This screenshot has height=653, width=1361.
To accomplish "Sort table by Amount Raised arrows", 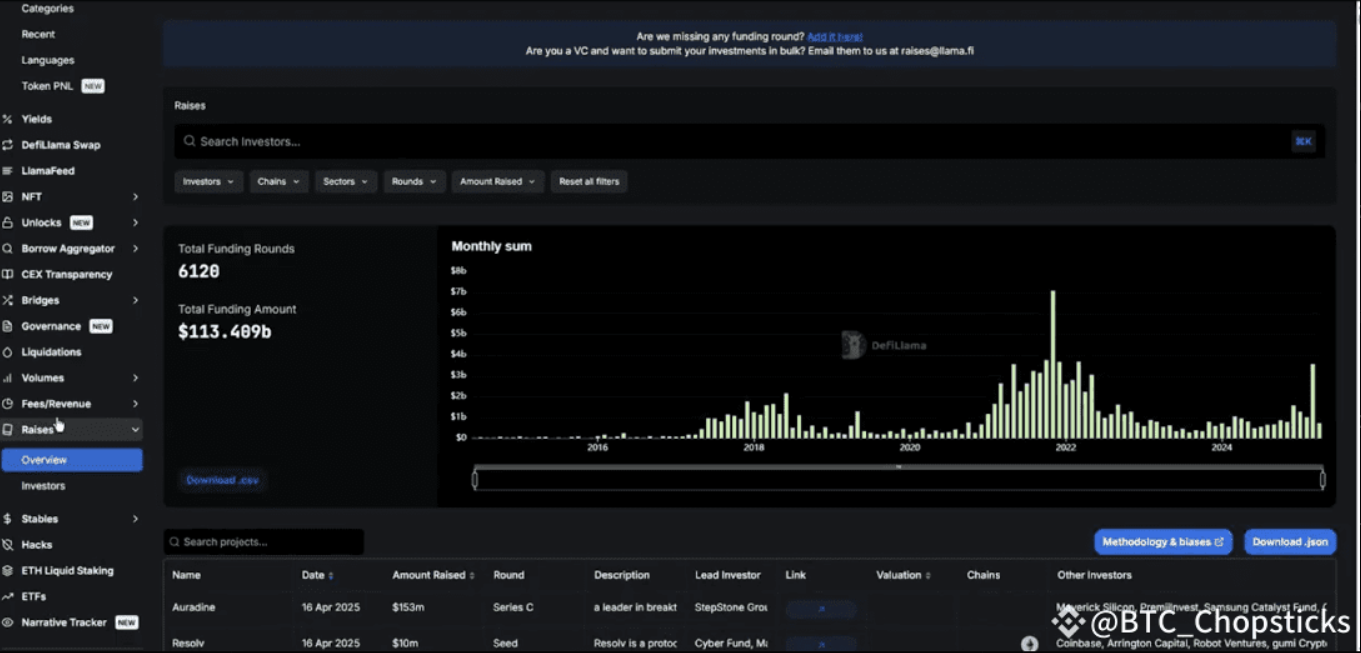I will (x=472, y=576).
